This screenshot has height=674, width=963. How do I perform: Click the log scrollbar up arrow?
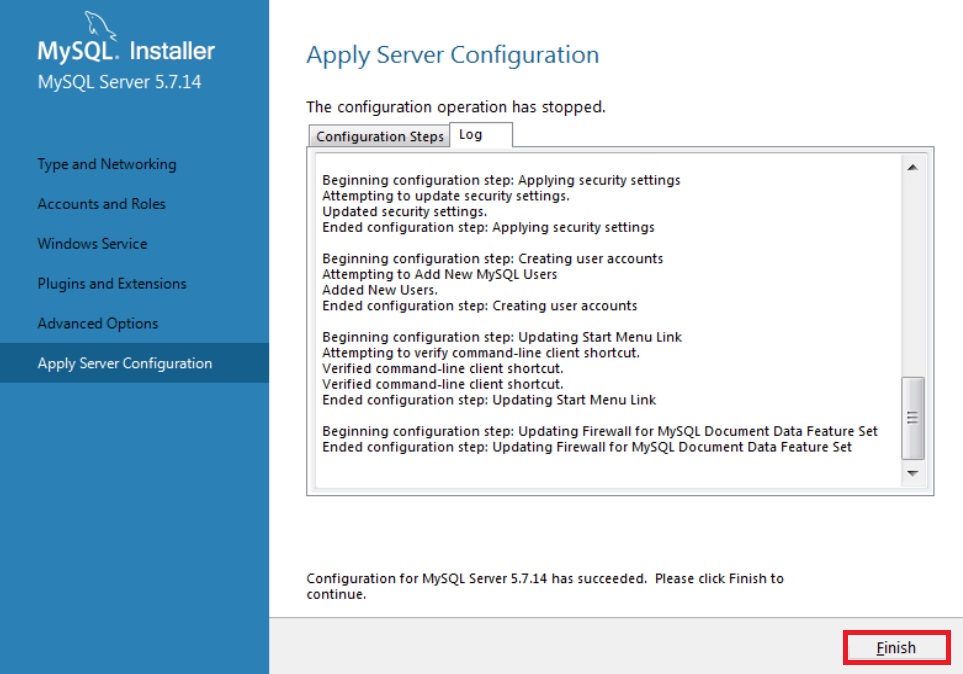click(913, 167)
